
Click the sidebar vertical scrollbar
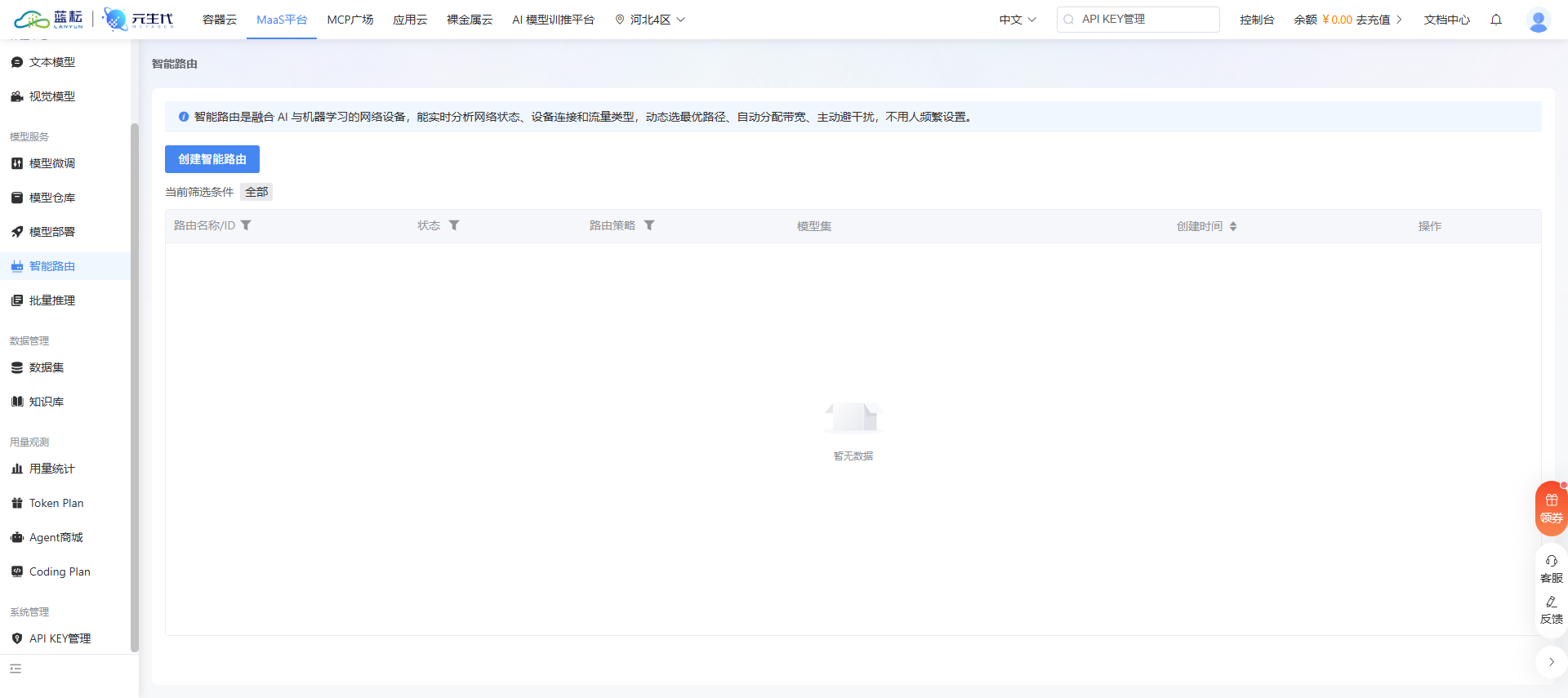135,387
